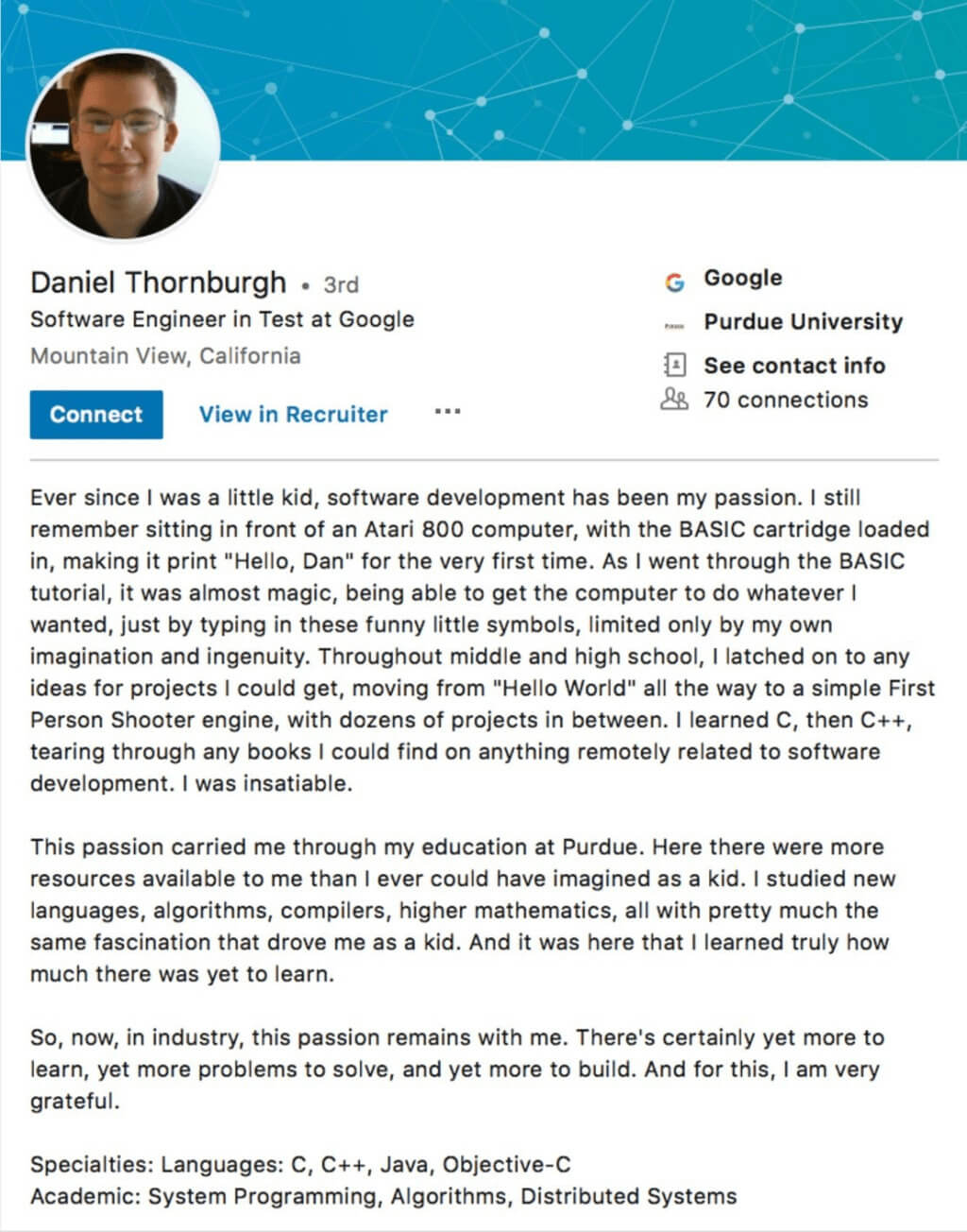Click the Google company logo icon
The width and height of the screenshot is (967, 1232).
[x=674, y=279]
